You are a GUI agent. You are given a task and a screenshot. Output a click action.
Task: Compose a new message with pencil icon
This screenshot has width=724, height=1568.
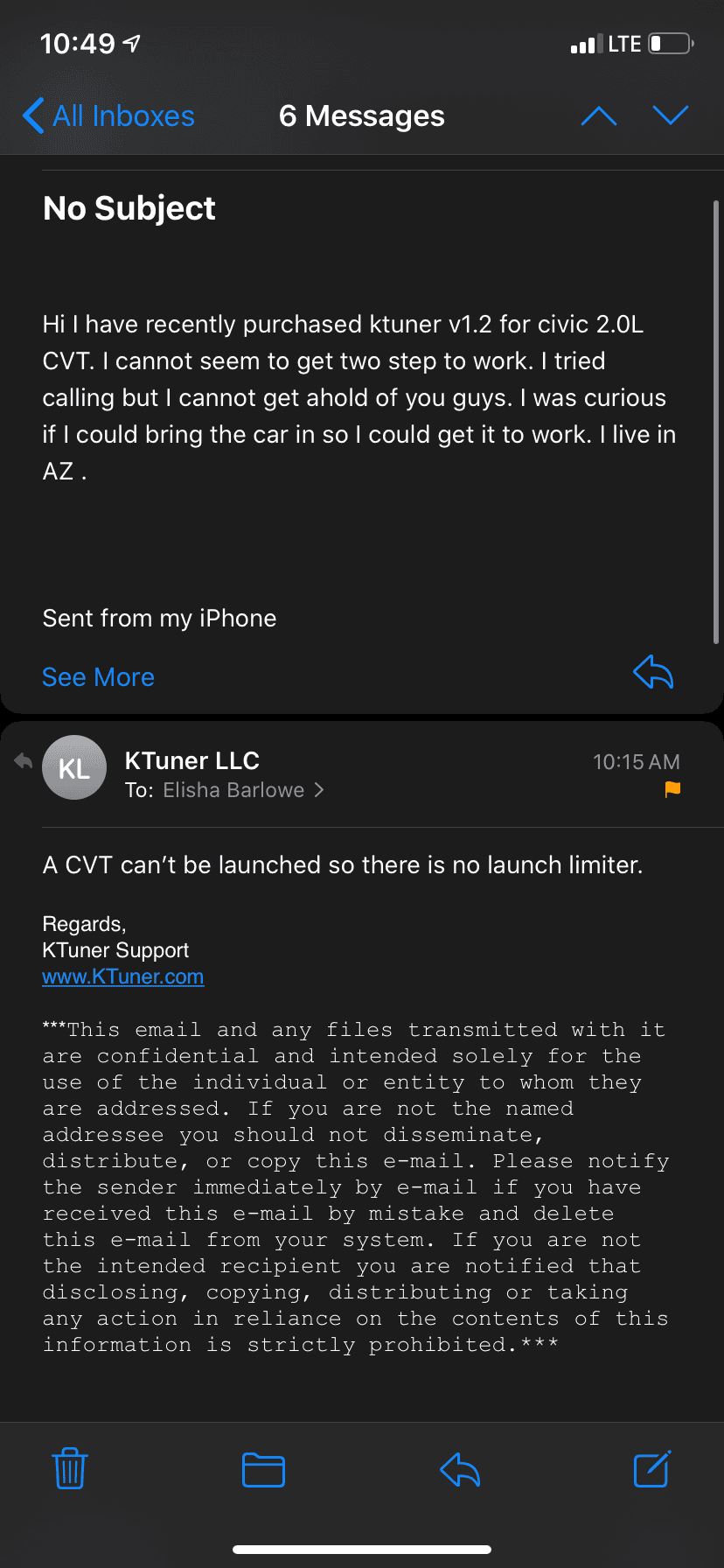click(651, 1468)
